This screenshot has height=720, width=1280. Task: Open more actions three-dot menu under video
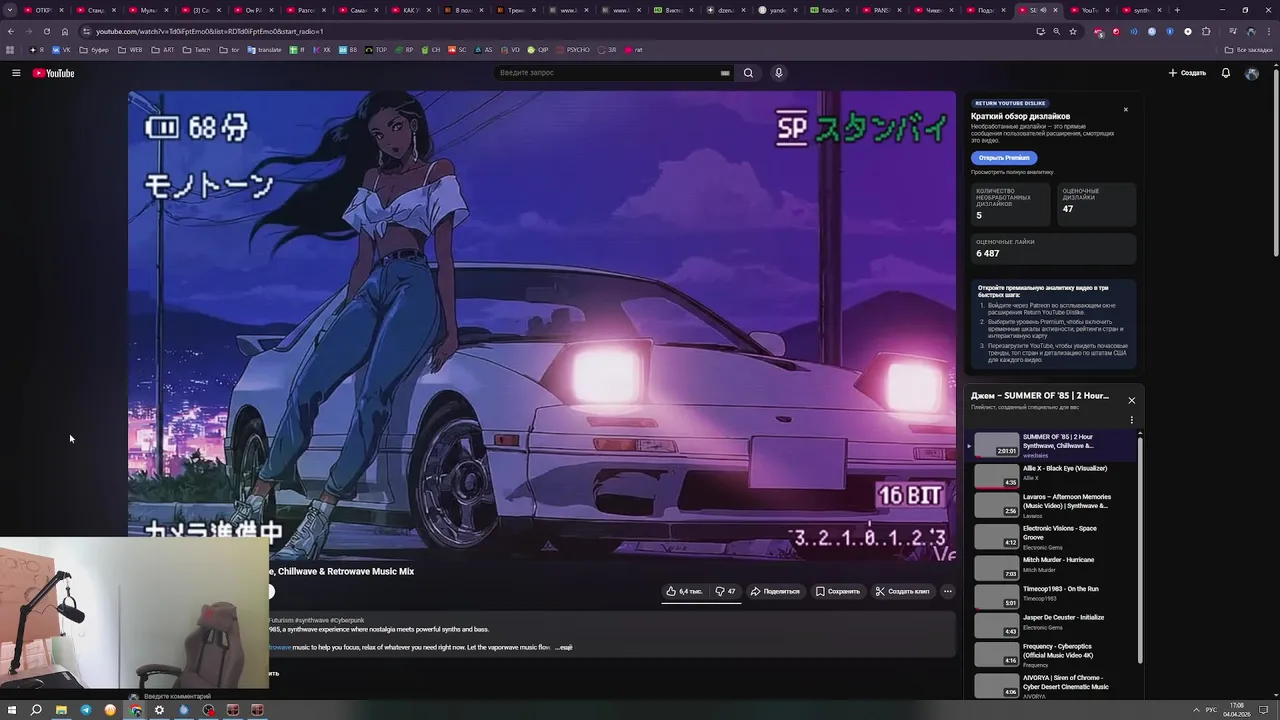tap(948, 591)
